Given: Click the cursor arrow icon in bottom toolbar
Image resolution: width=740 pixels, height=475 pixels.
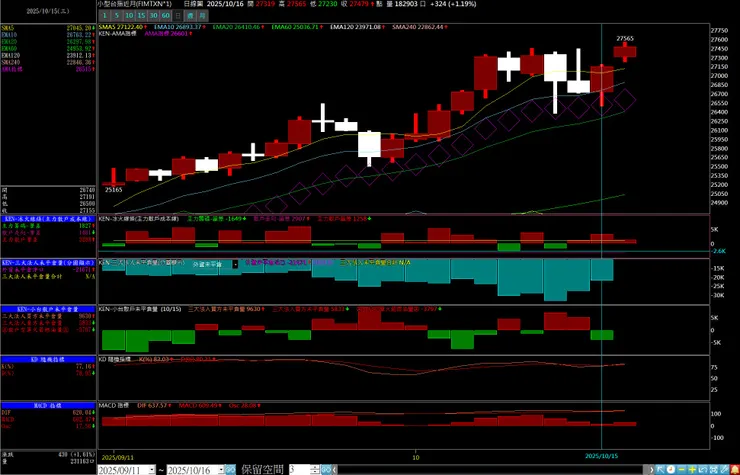Looking at the screenshot, I should pos(660,470).
